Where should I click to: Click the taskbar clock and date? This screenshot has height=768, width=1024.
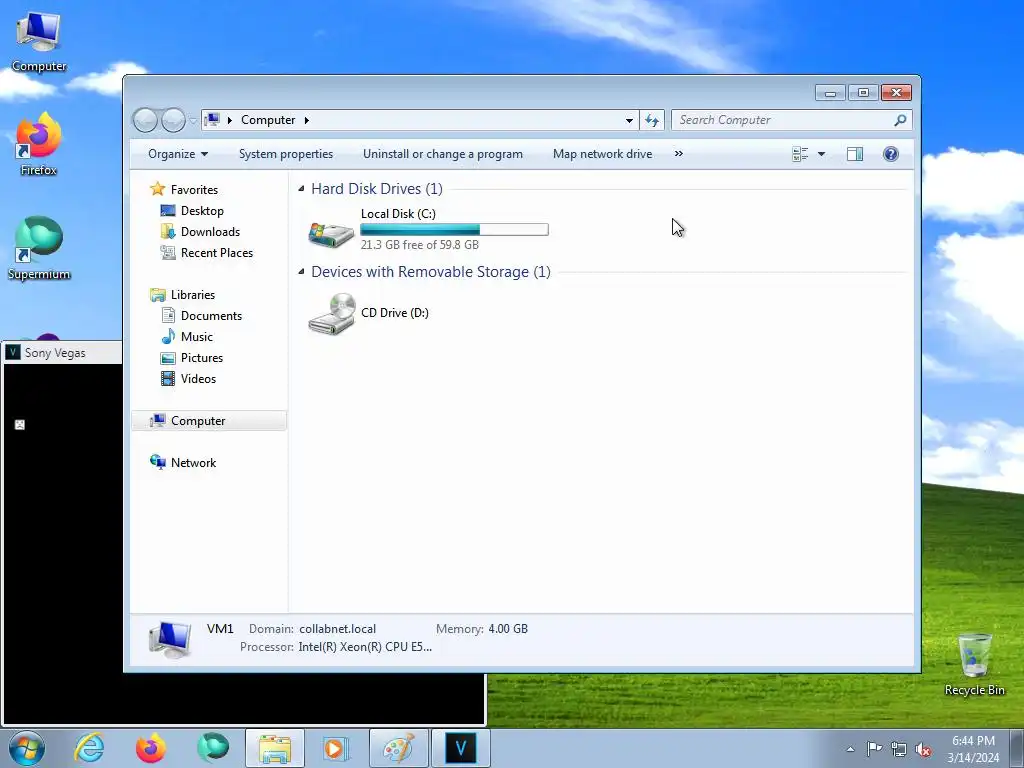tap(973, 749)
